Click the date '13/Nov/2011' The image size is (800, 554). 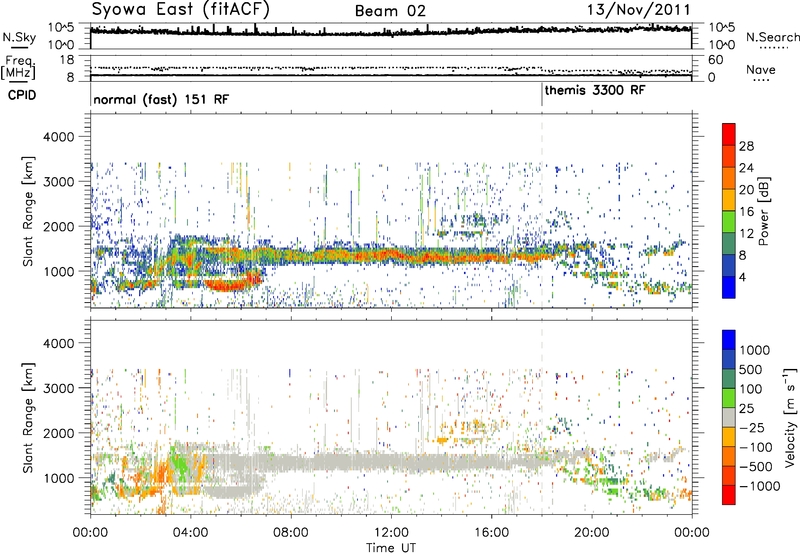click(639, 10)
